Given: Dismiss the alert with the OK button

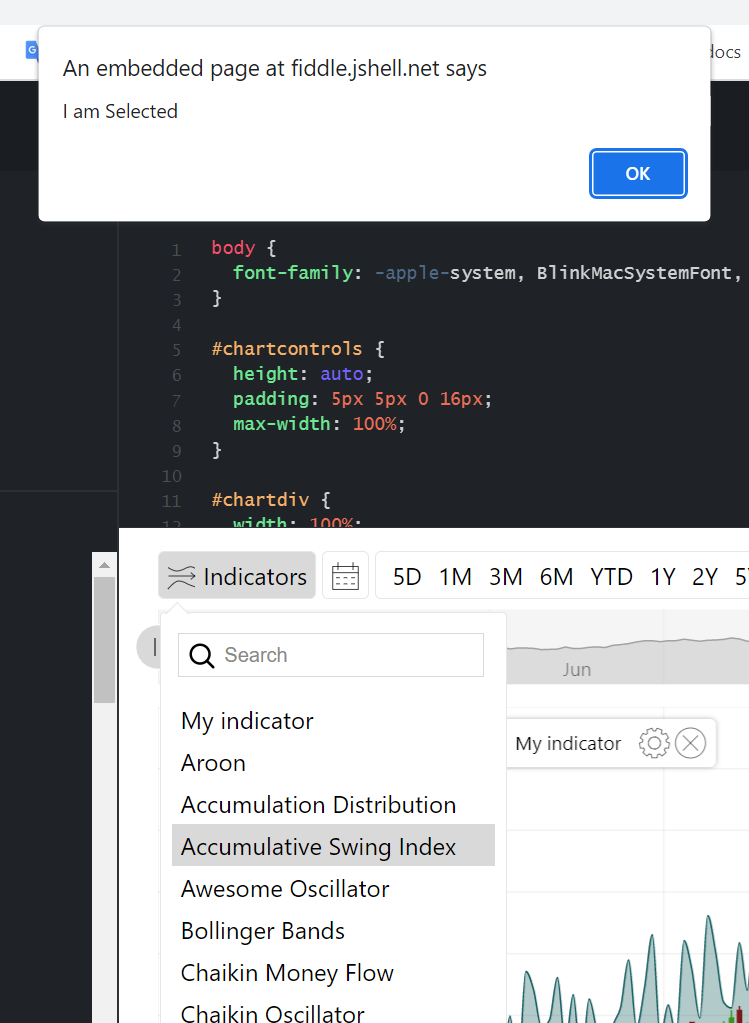Looking at the screenshot, I should click(638, 173).
